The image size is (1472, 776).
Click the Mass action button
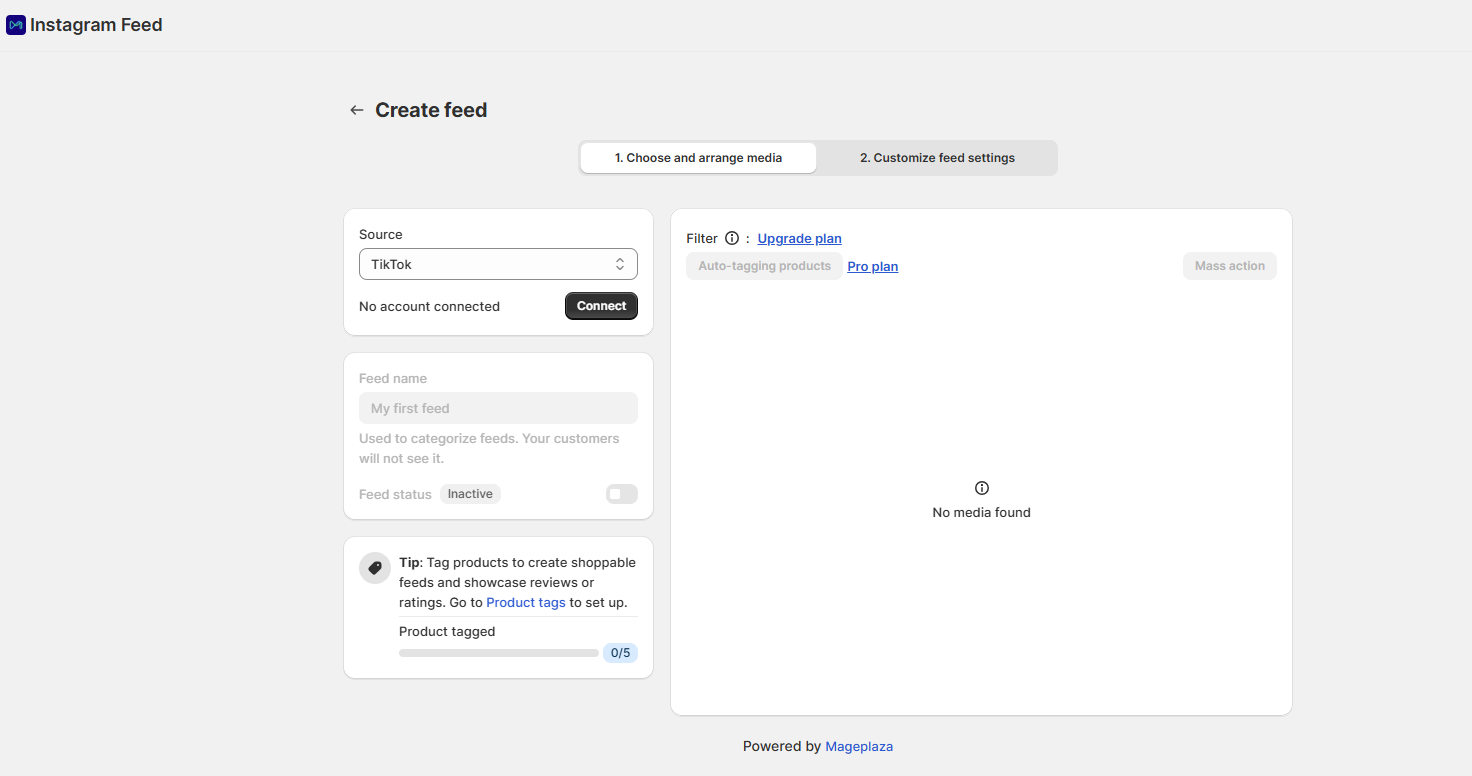coord(1230,266)
